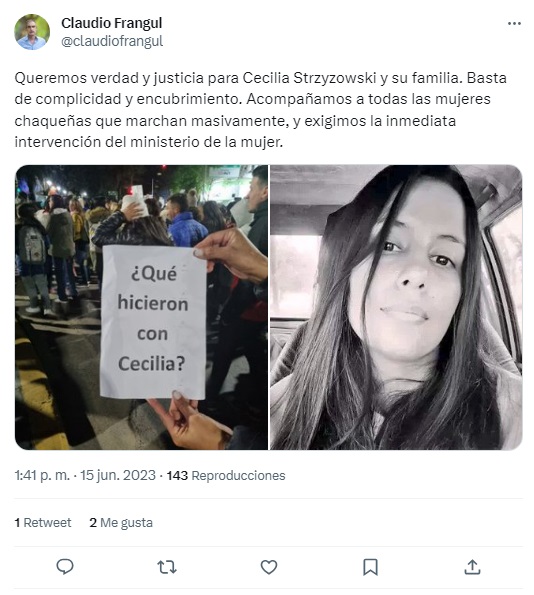View the protest sign photo
This screenshot has width=534, height=595.
pyautogui.click(x=142, y=307)
